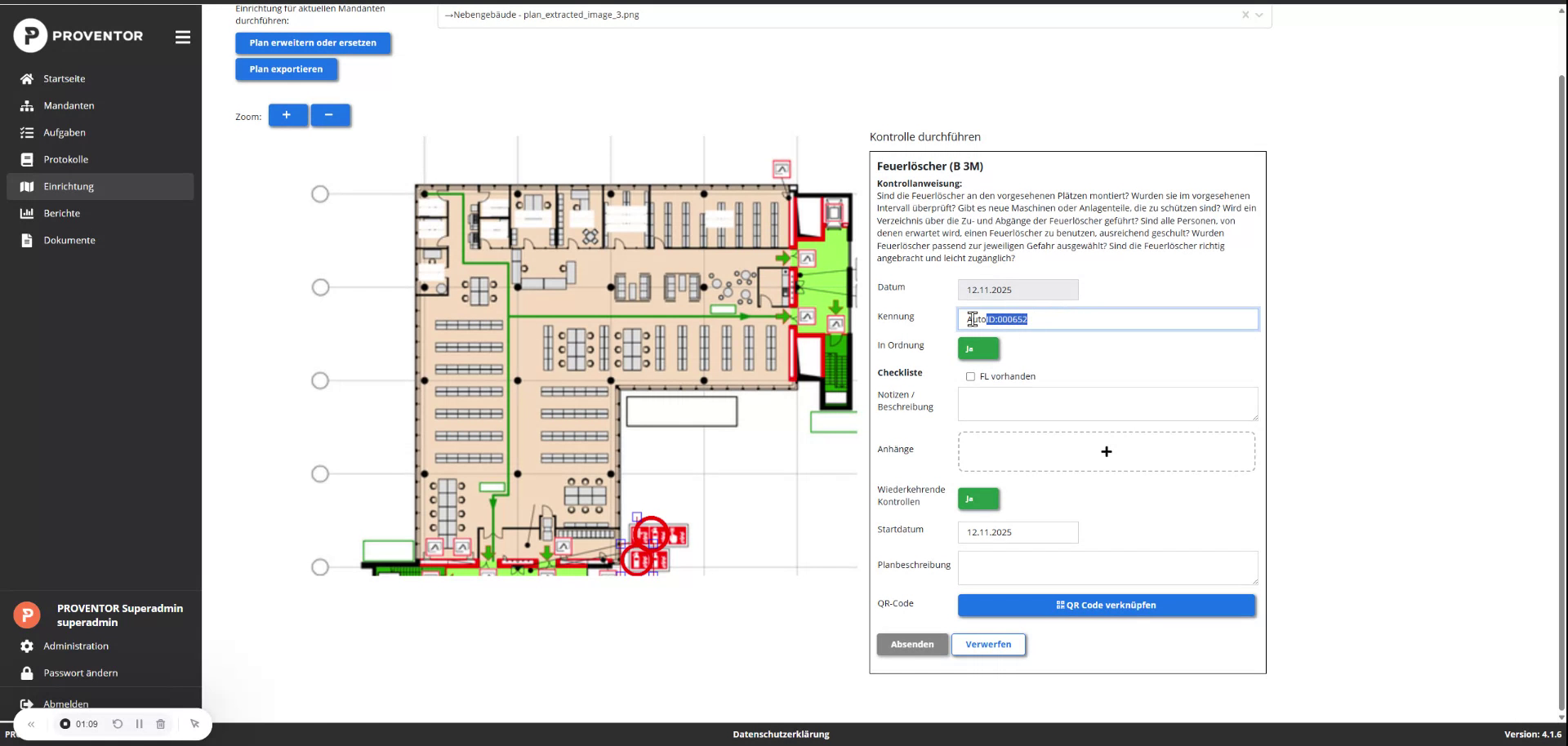Restart recording with the circular arrow icon
1568x746 pixels.
pyautogui.click(x=118, y=724)
